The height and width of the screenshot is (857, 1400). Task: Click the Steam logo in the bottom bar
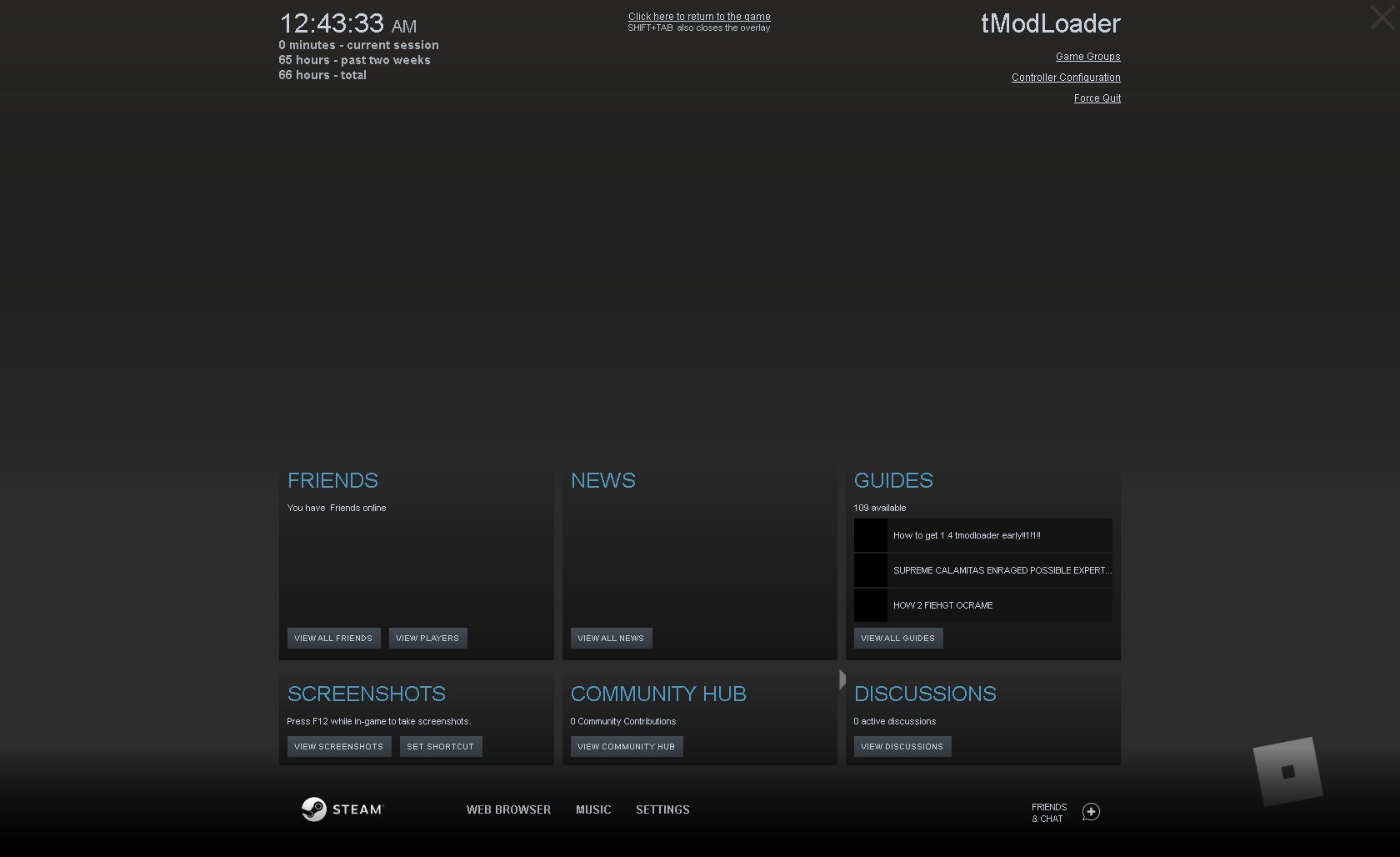(342, 809)
